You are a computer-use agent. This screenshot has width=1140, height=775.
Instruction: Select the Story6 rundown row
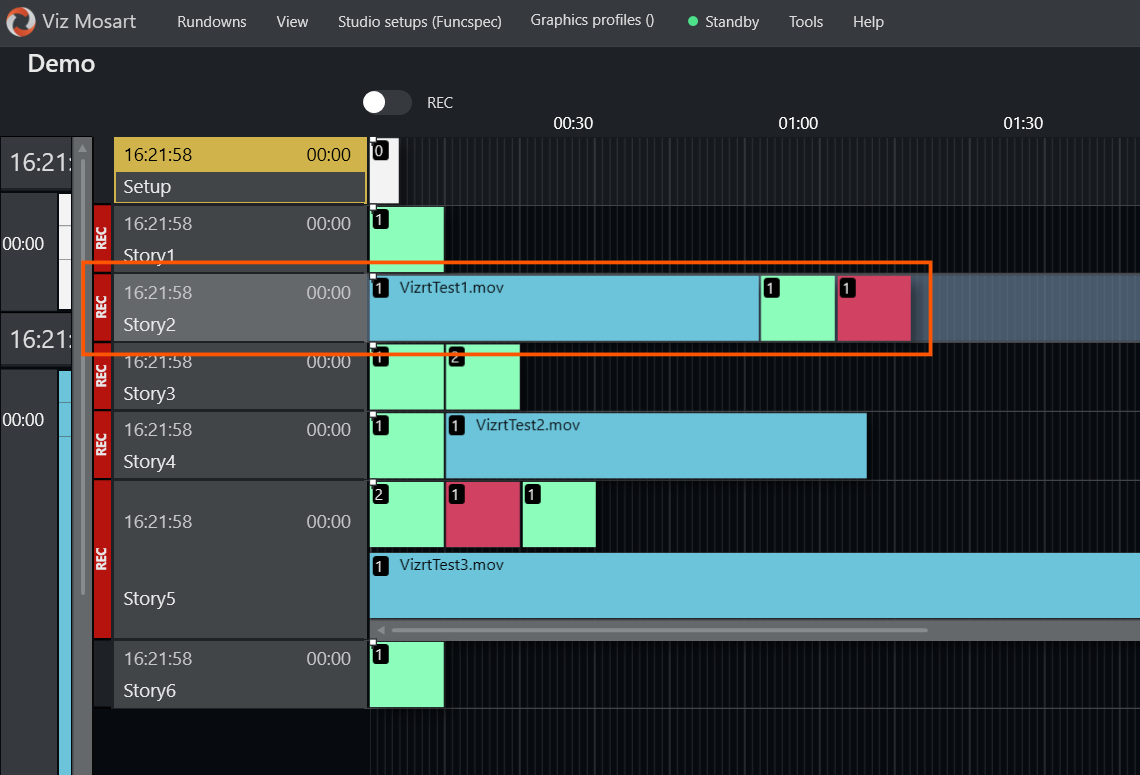click(x=238, y=675)
